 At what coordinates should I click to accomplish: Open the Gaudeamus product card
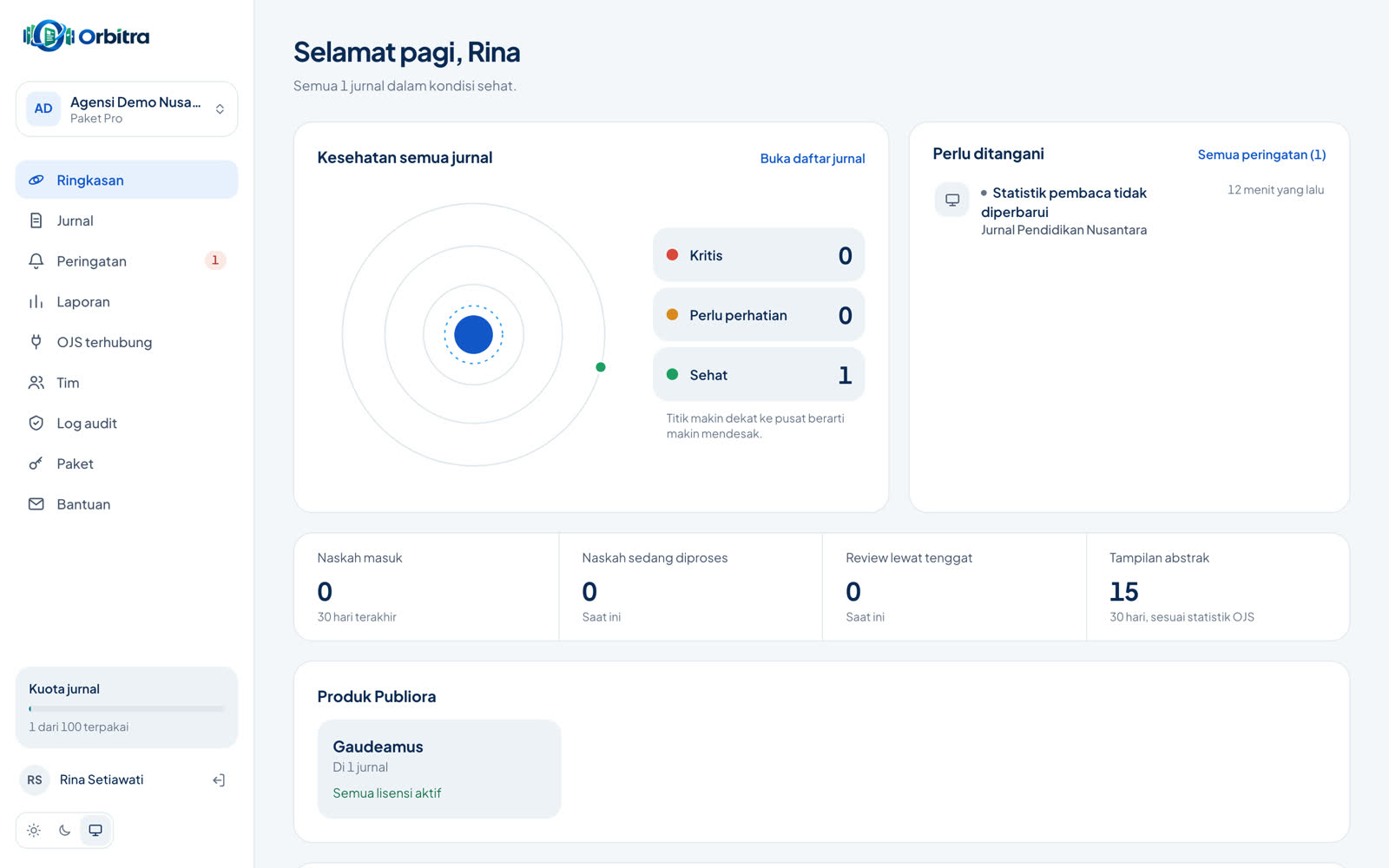pyautogui.click(x=439, y=769)
